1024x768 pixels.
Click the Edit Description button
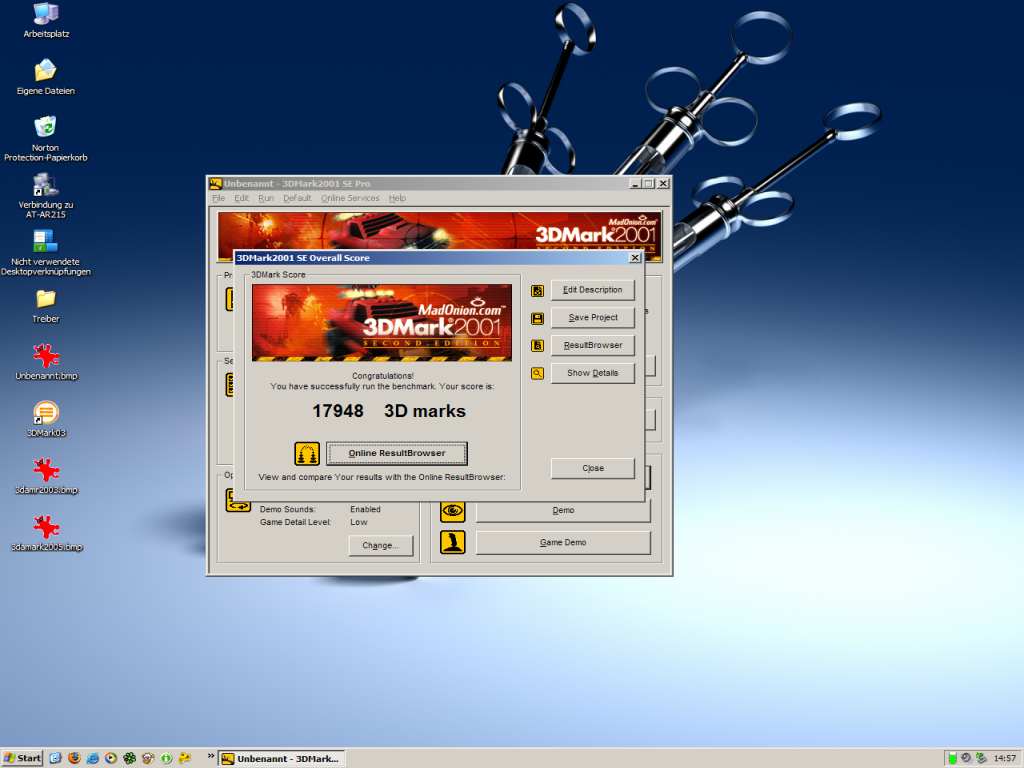[x=592, y=290]
